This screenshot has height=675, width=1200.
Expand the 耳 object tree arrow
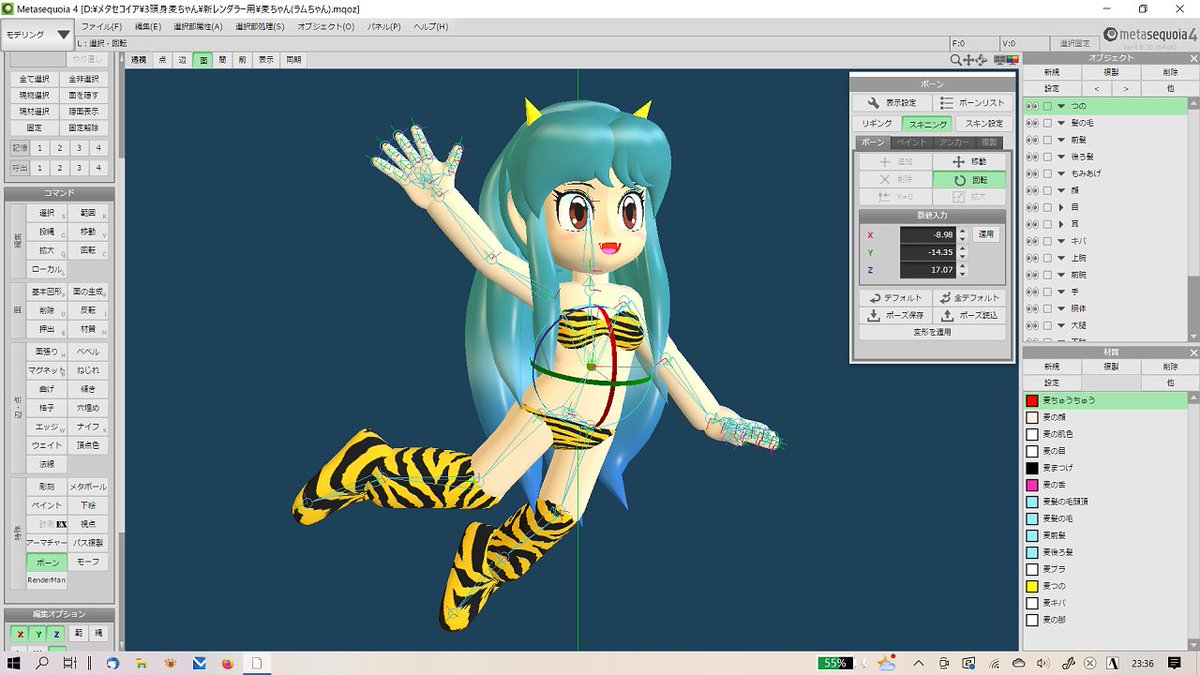tap(1061, 224)
